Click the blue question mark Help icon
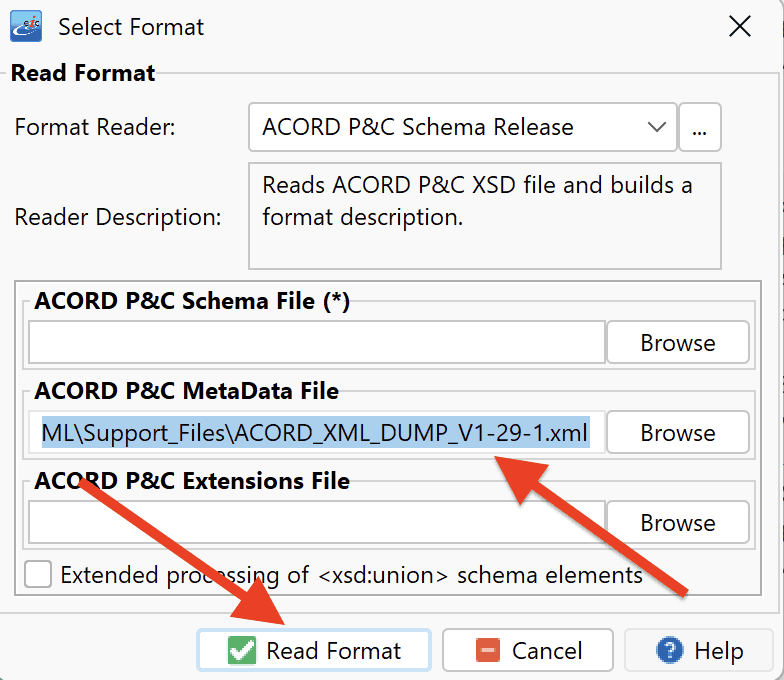The height and width of the screenshot is (680, 784). [x=670, y=650]
